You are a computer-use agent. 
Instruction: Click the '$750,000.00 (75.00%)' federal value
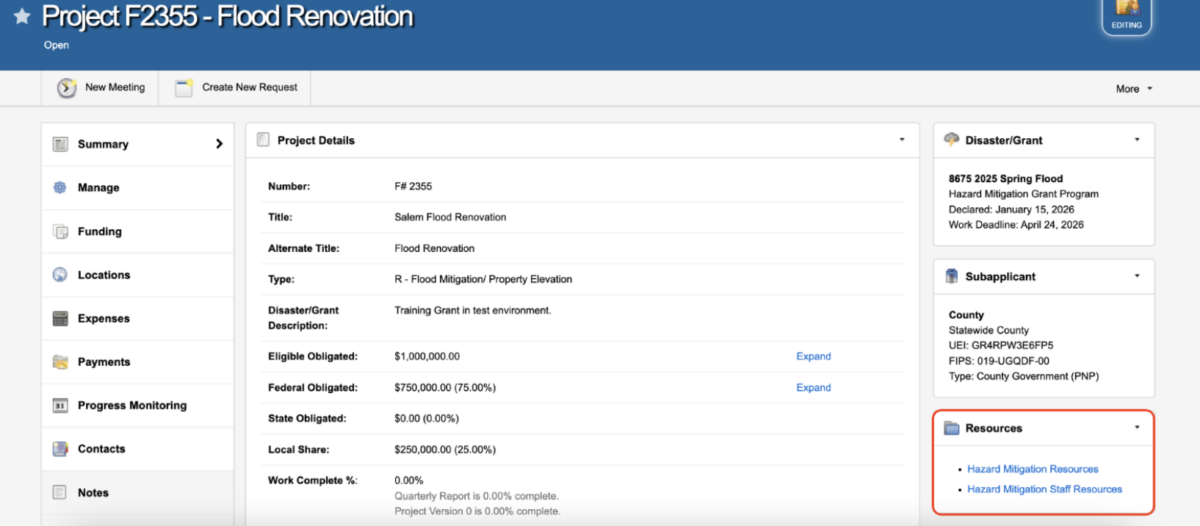[x=445, y=387]
